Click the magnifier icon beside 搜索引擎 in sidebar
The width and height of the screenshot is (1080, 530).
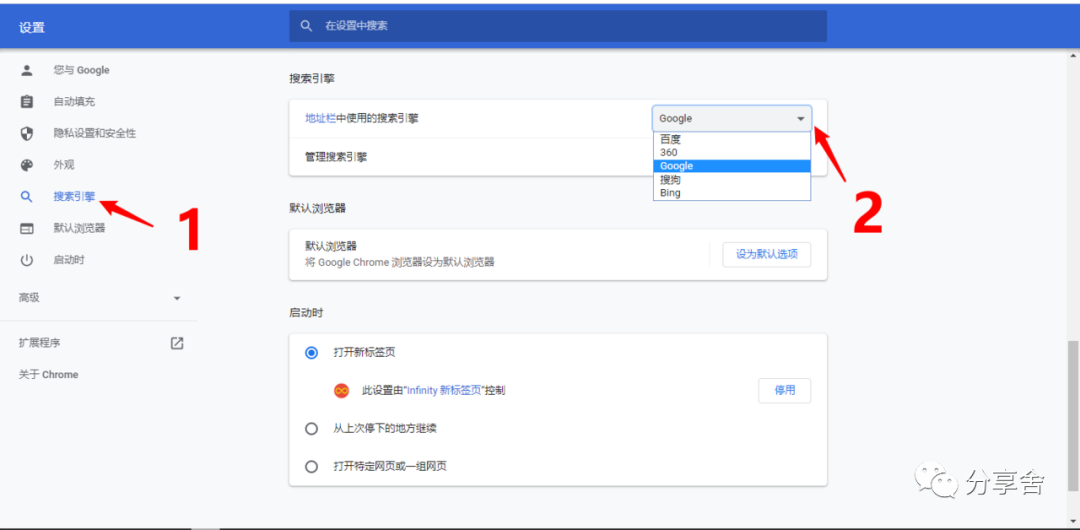coord(27,196)
